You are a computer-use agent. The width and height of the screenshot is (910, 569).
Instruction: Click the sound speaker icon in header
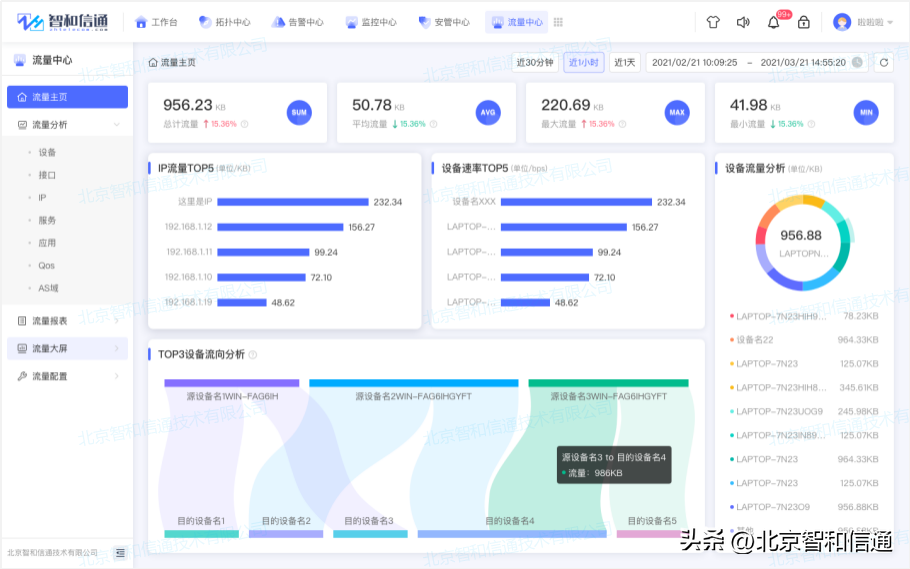(x=743, y=22)
